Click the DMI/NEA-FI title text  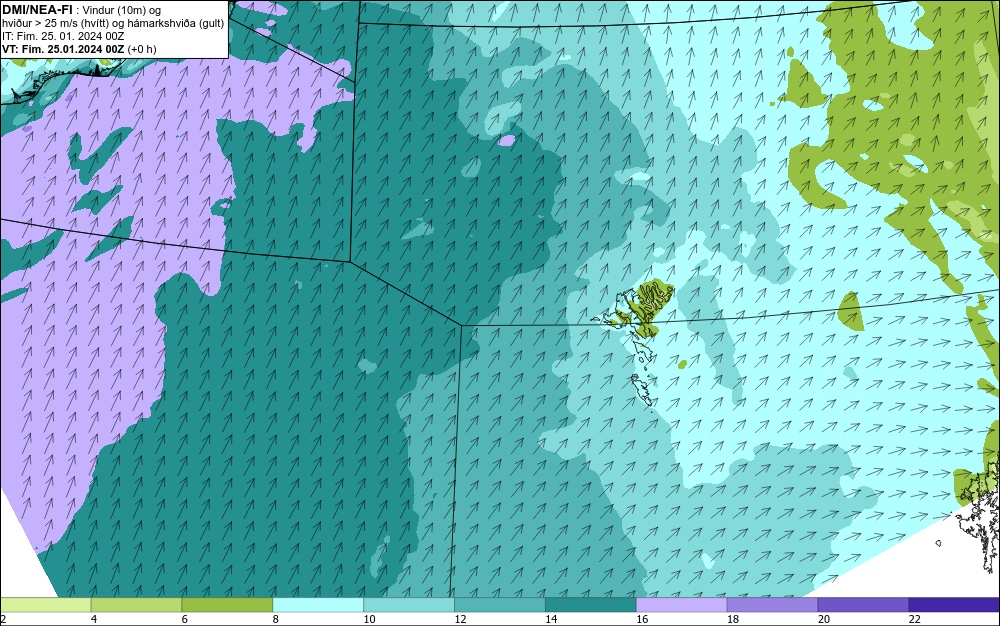[37, 10]
